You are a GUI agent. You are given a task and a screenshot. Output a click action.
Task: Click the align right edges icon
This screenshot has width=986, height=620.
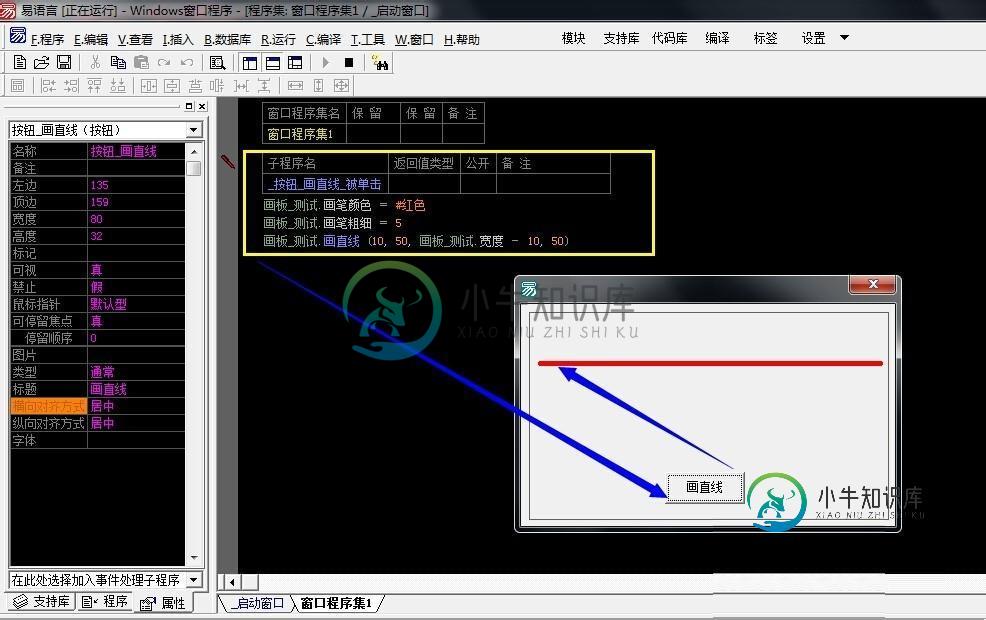tap(72, 86)
